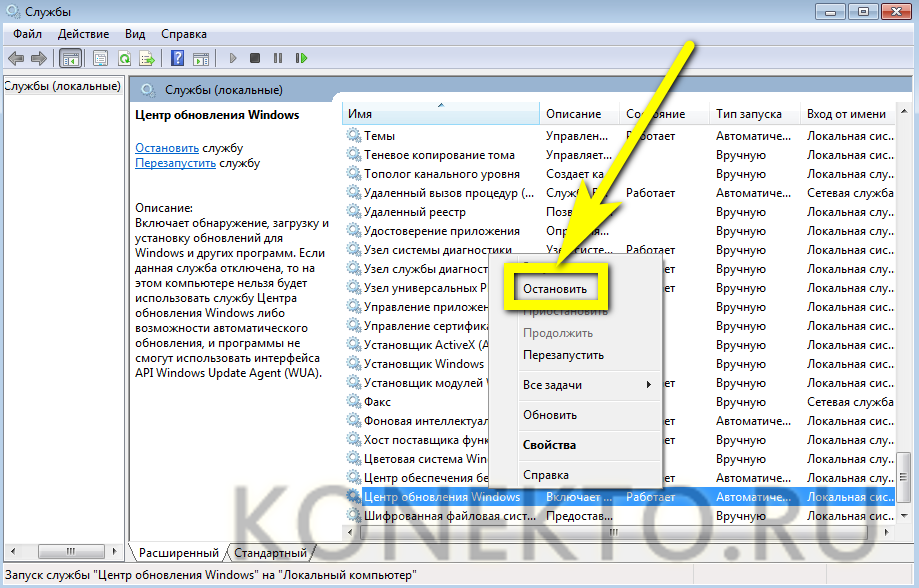Viewport: 919px width, 588px height.
Task: Toggle the console tree pane icon
Action: [x=70, y=58]
